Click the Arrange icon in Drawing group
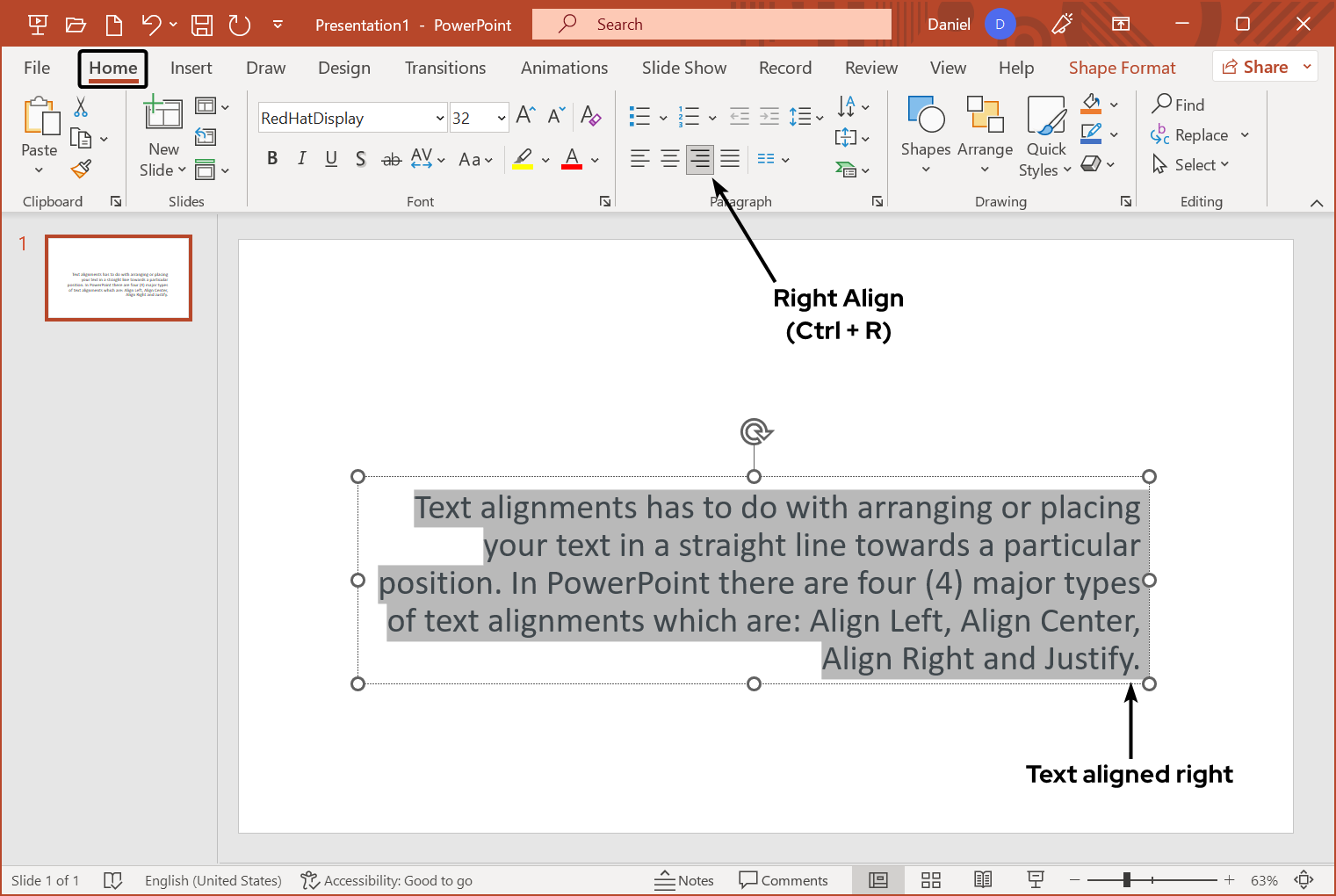This screenshot has width=1336, height=896. coord(985,134)
